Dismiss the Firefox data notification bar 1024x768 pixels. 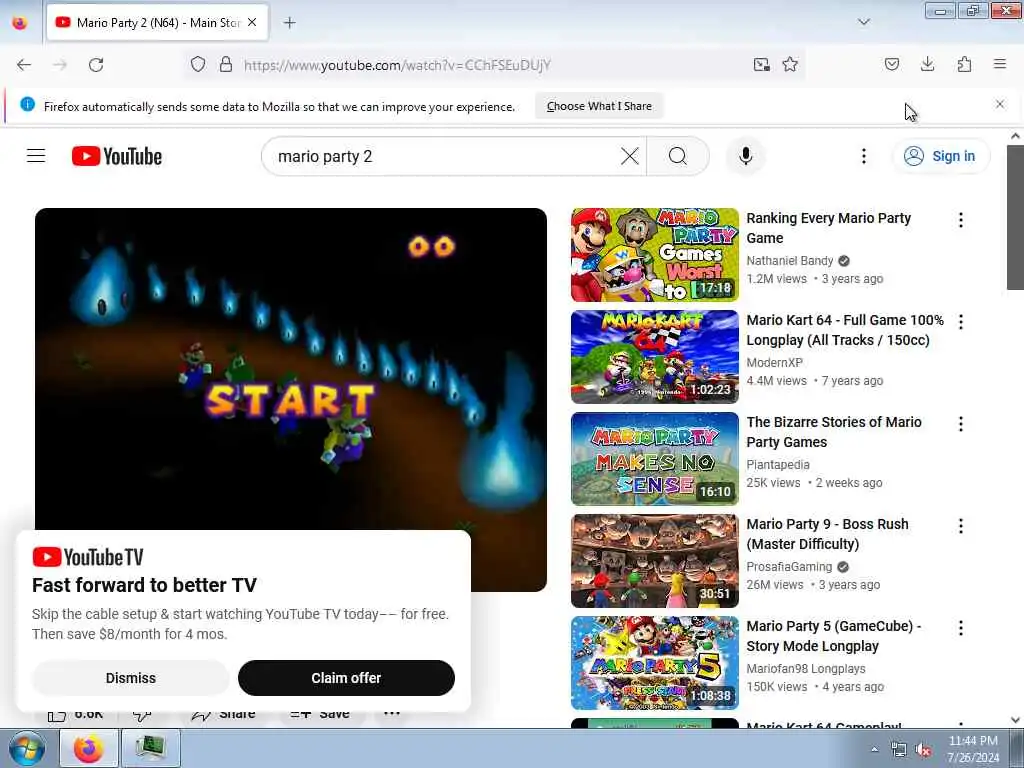tap(1000, 104)
